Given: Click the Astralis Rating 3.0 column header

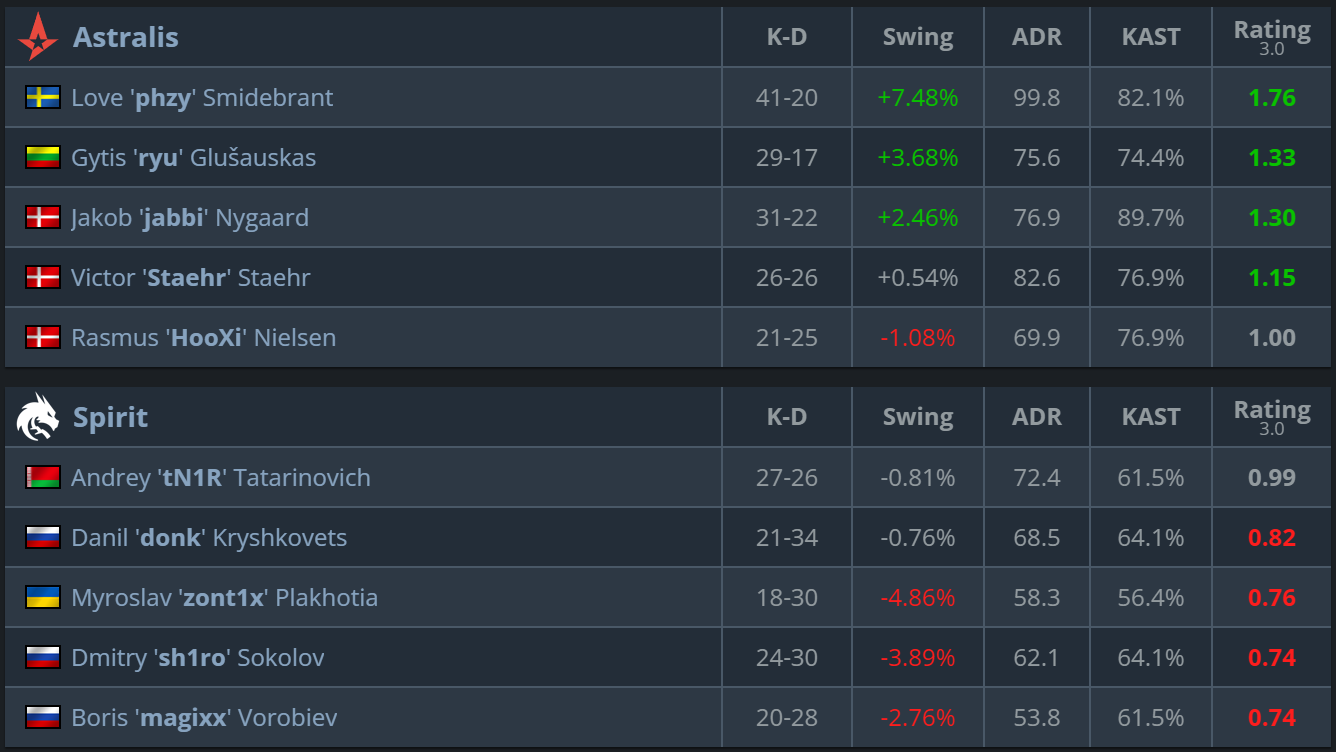Looking at the screenshot, I should coord(1272,37).
